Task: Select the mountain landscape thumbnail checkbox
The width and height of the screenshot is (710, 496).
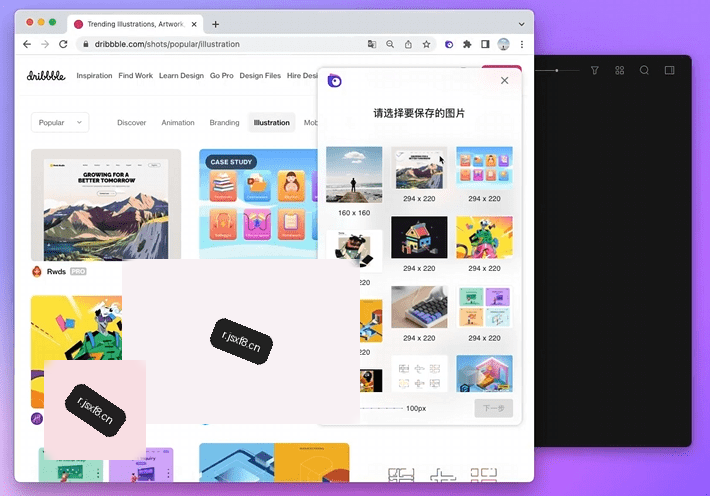Action: click(399, 155)
